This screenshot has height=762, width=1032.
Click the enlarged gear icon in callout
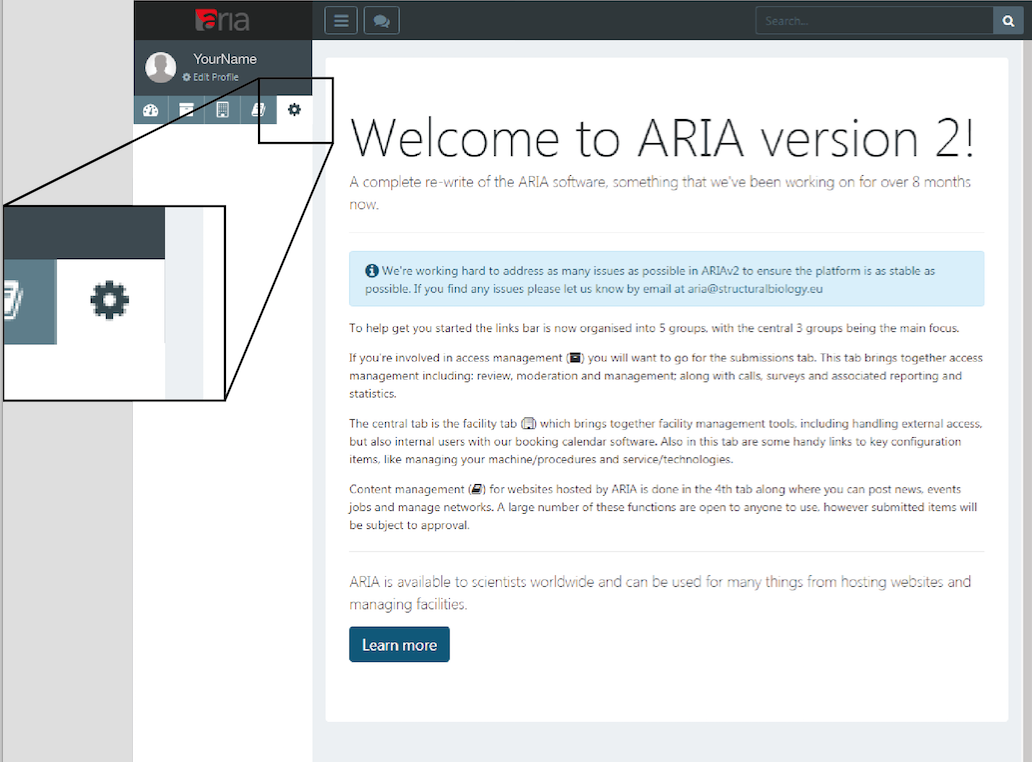click(x=110, y=299)
